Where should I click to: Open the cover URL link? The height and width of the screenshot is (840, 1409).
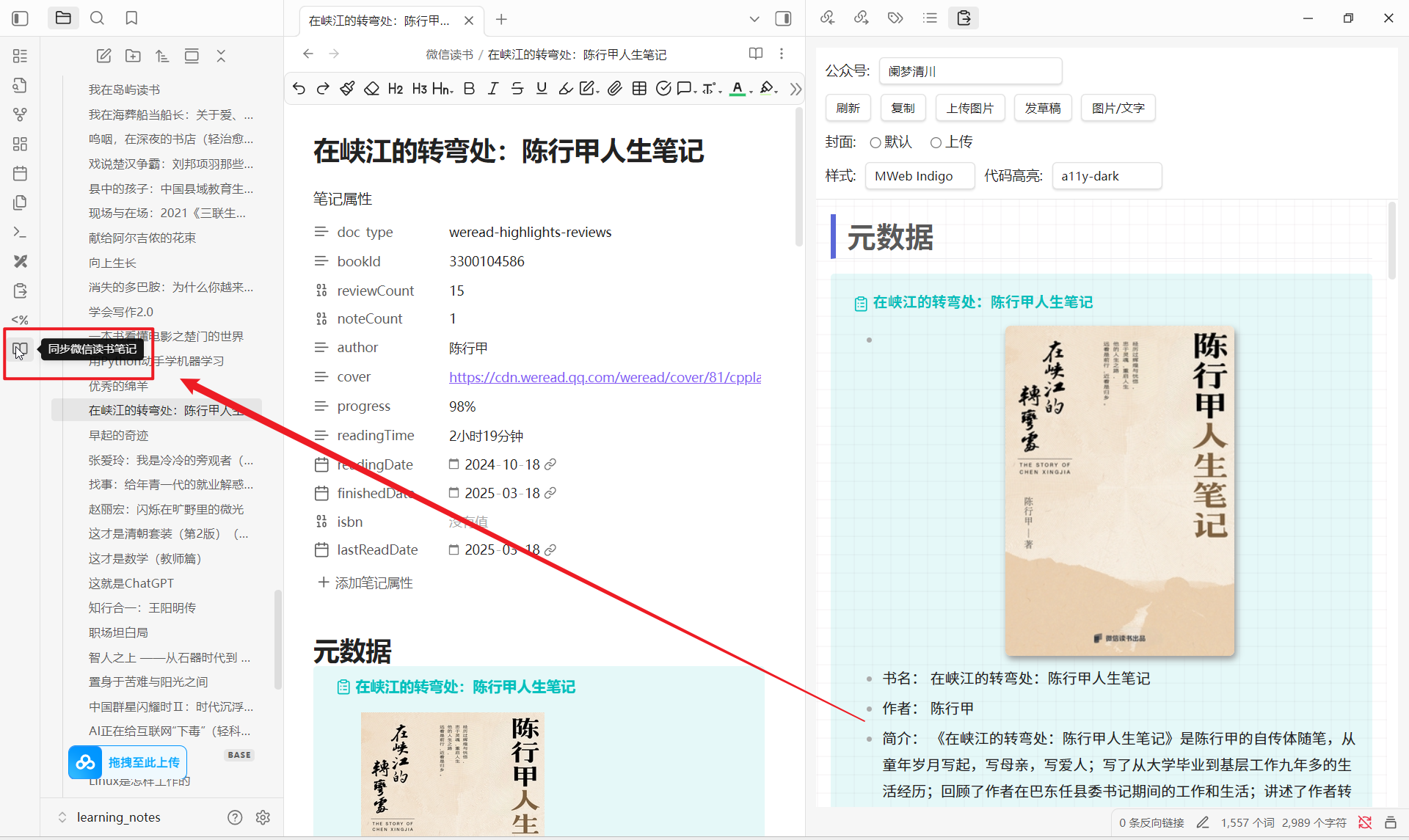click(605, 377)
